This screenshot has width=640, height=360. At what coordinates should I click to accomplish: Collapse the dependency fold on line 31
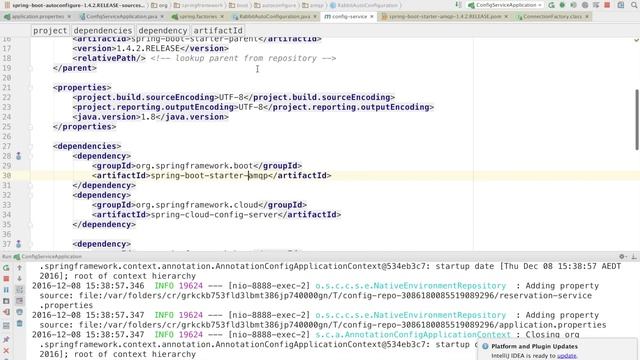pos(30,185)
